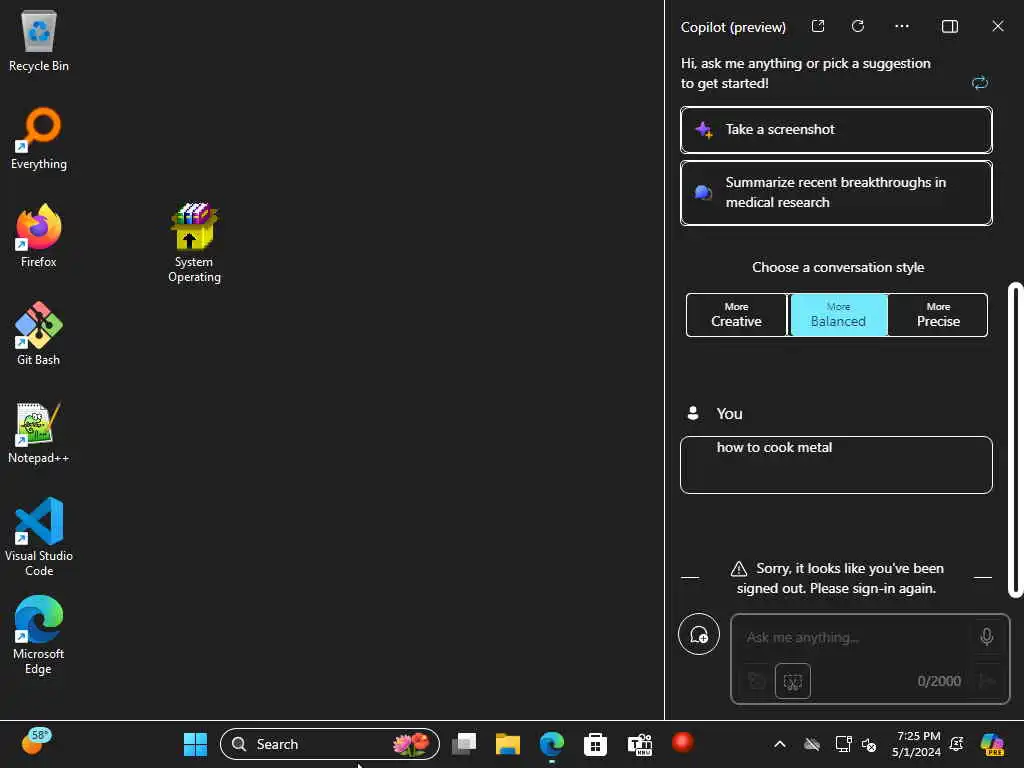
Task: Click the taskbar Search box
Action: 330,744
